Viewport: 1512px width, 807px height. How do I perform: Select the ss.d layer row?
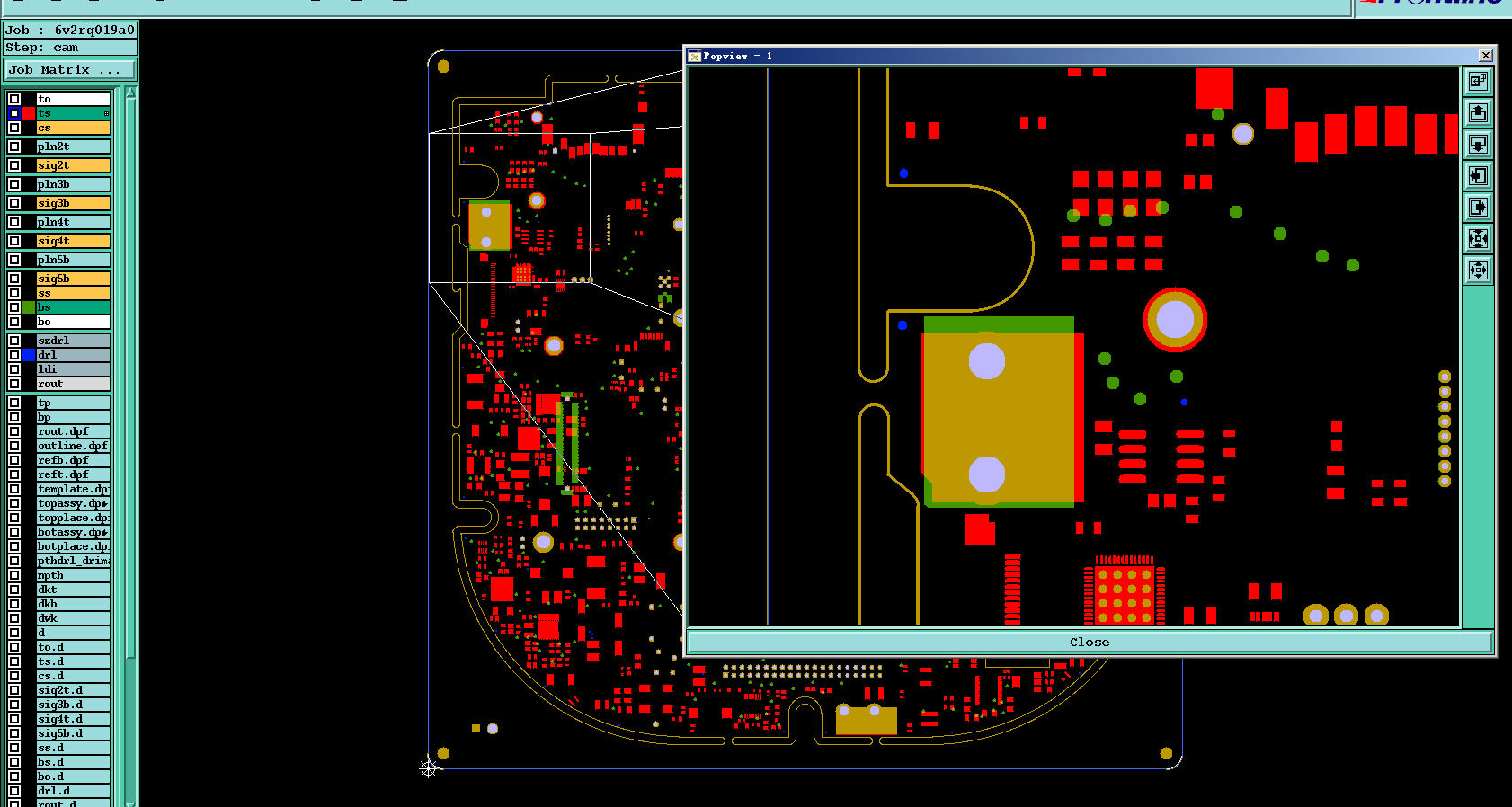pos(73,748)
